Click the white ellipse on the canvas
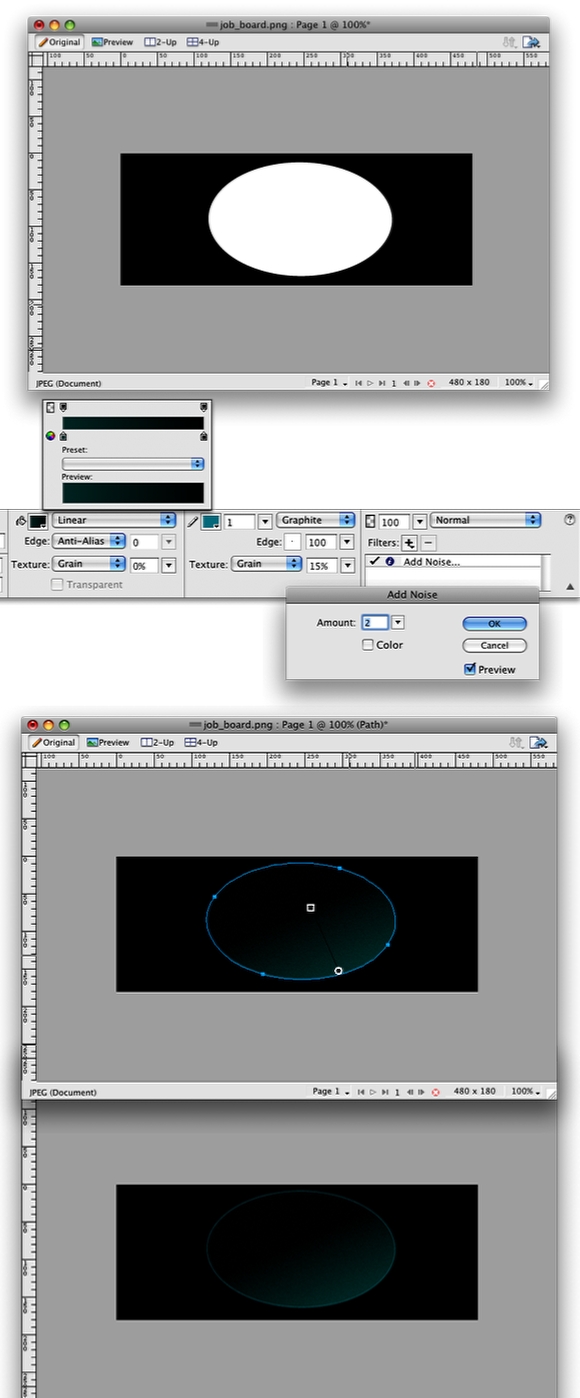Viewport: 580px width, 1398px height. 300,219
